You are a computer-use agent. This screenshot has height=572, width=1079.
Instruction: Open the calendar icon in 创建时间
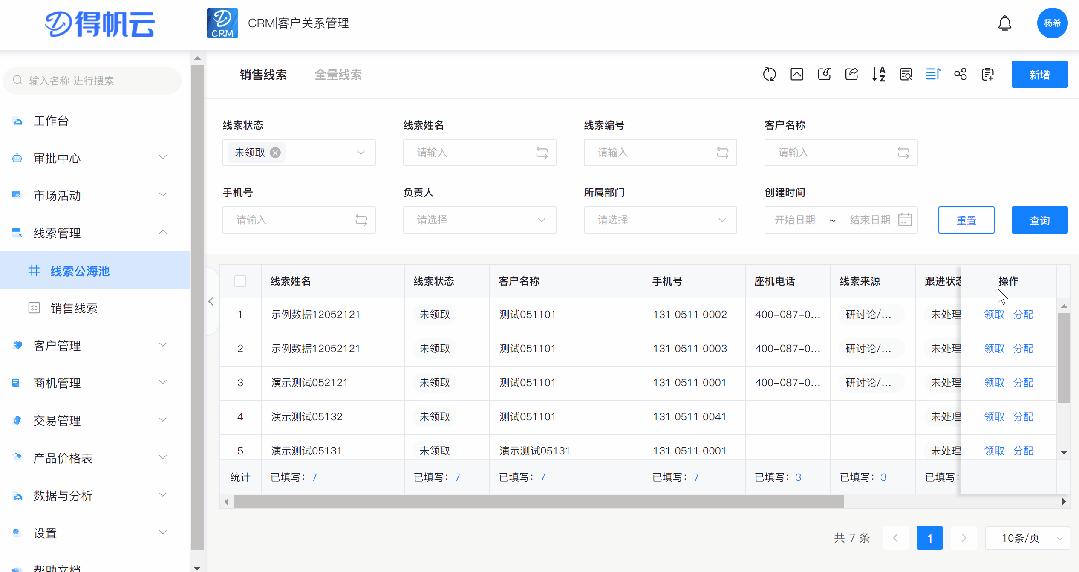(906, 220)
